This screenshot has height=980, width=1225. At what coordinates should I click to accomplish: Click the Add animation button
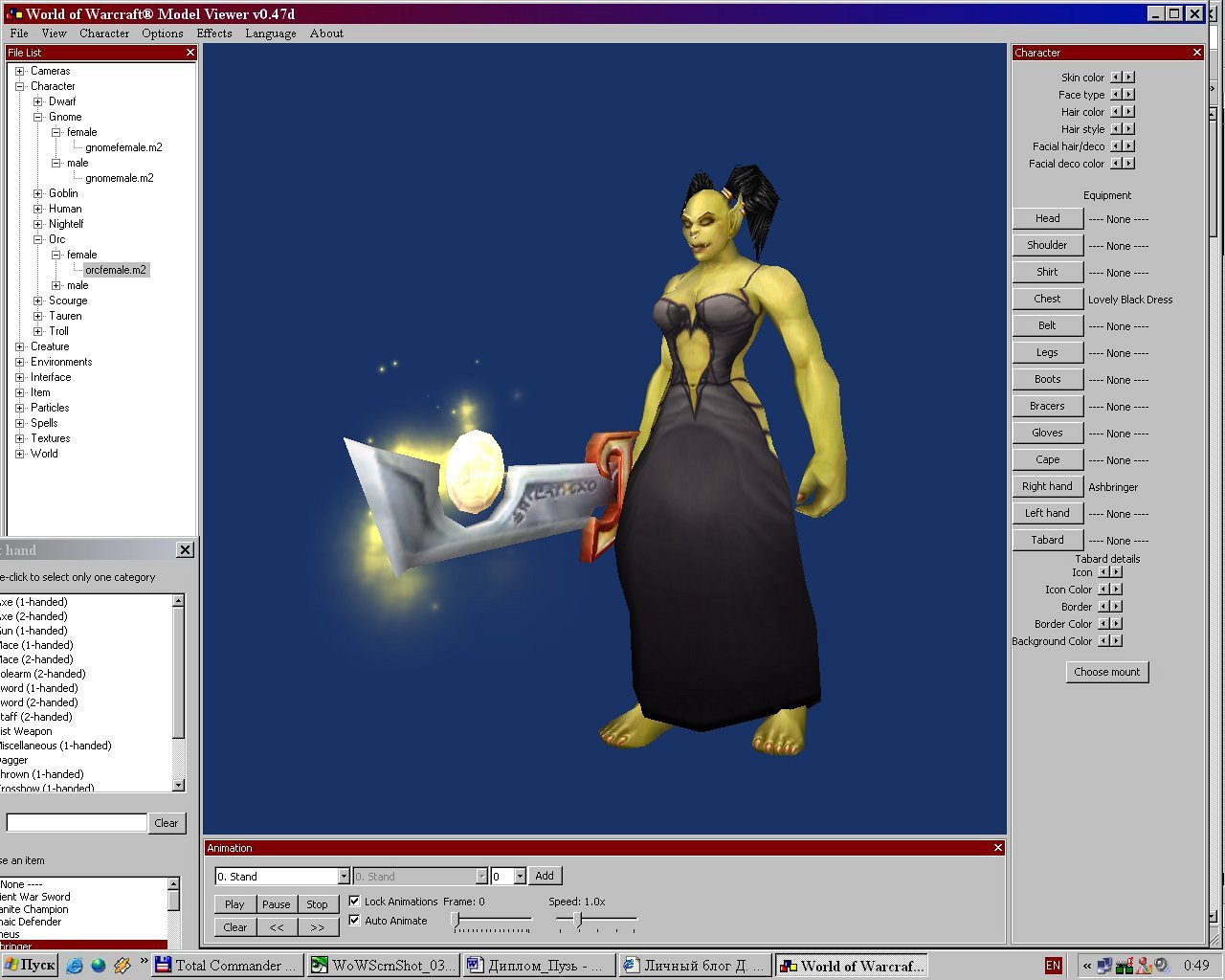(545, 876)
